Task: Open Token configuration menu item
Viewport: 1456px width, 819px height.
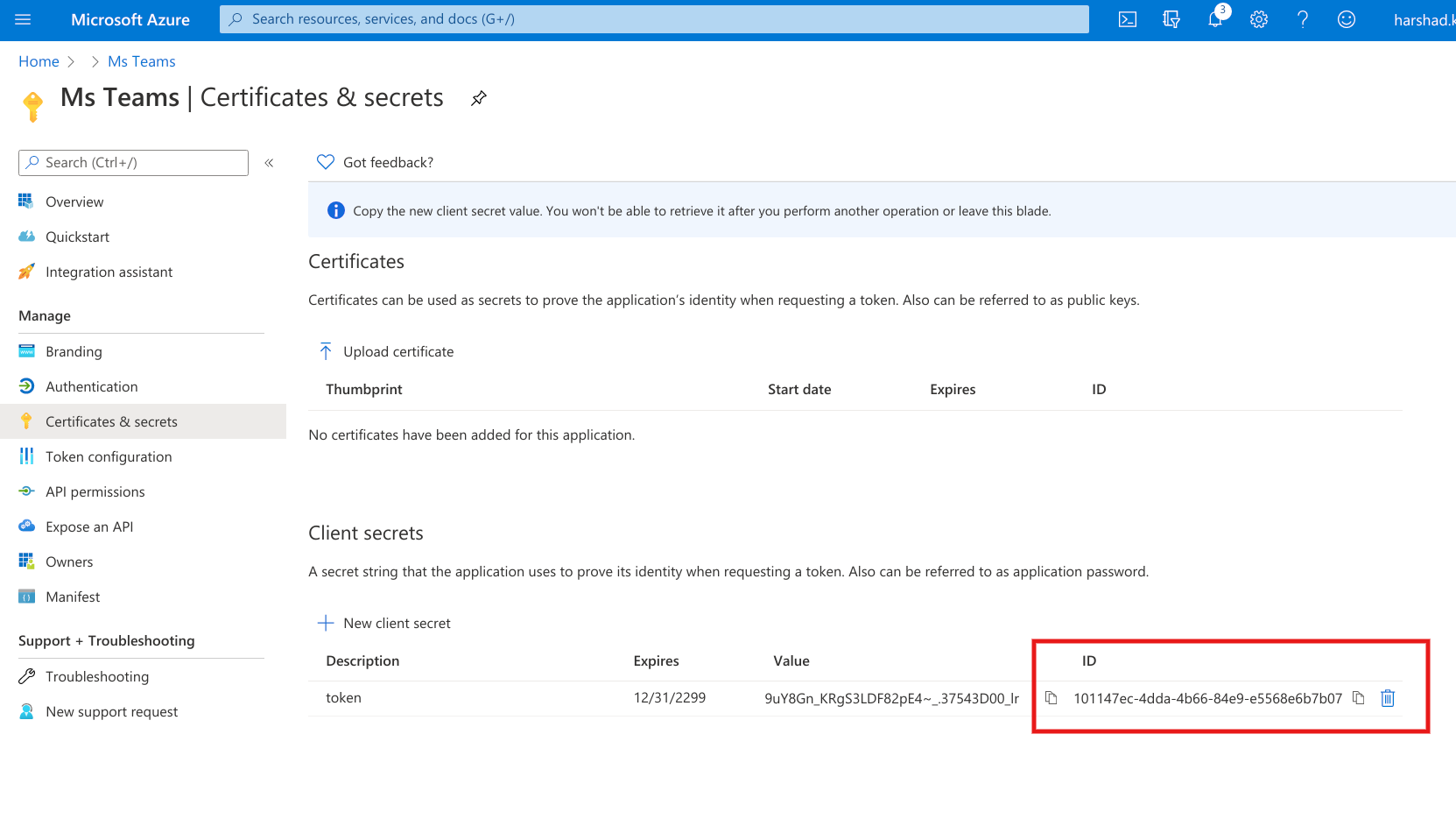Action: (109, 456)
